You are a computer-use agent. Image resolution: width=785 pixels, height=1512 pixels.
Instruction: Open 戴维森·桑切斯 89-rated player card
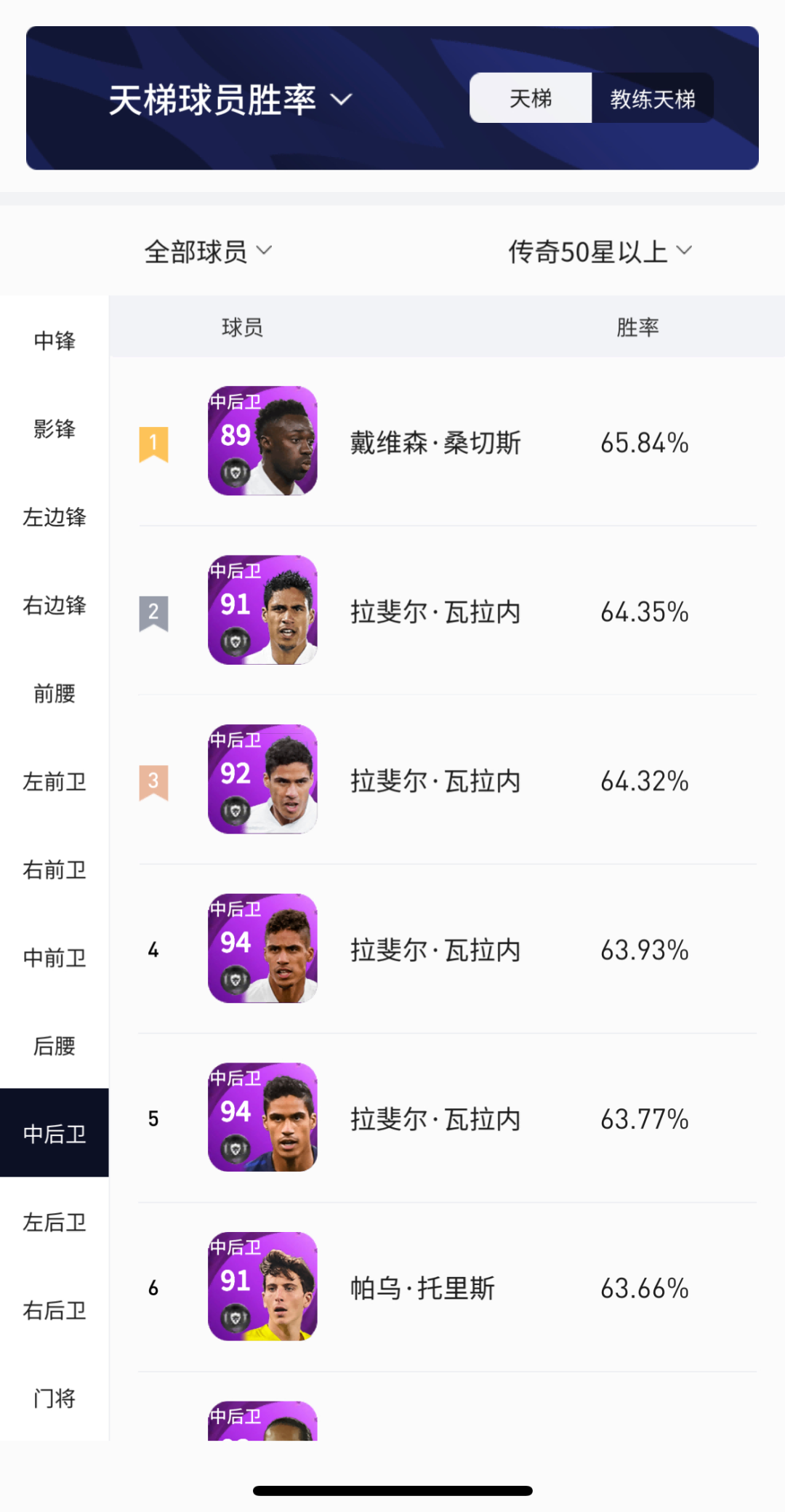(262, 441)
